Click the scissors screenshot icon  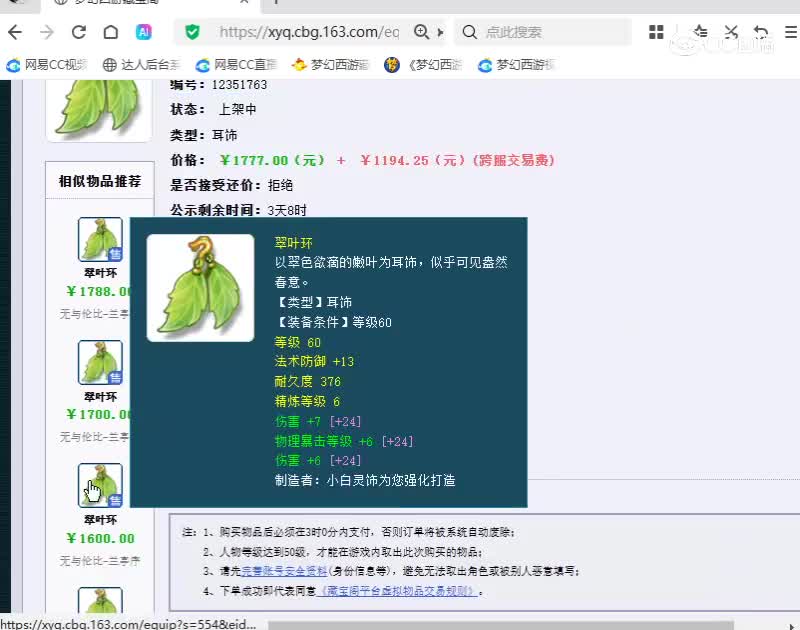click(x=731, y=32)
